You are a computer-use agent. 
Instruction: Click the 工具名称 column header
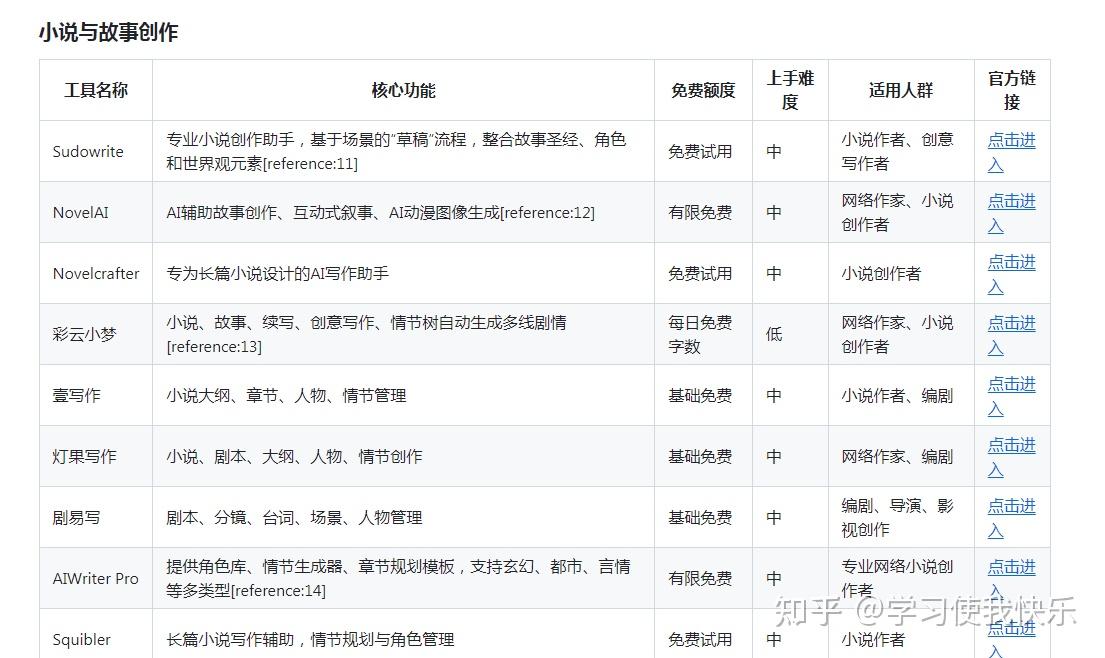[96, 90]
